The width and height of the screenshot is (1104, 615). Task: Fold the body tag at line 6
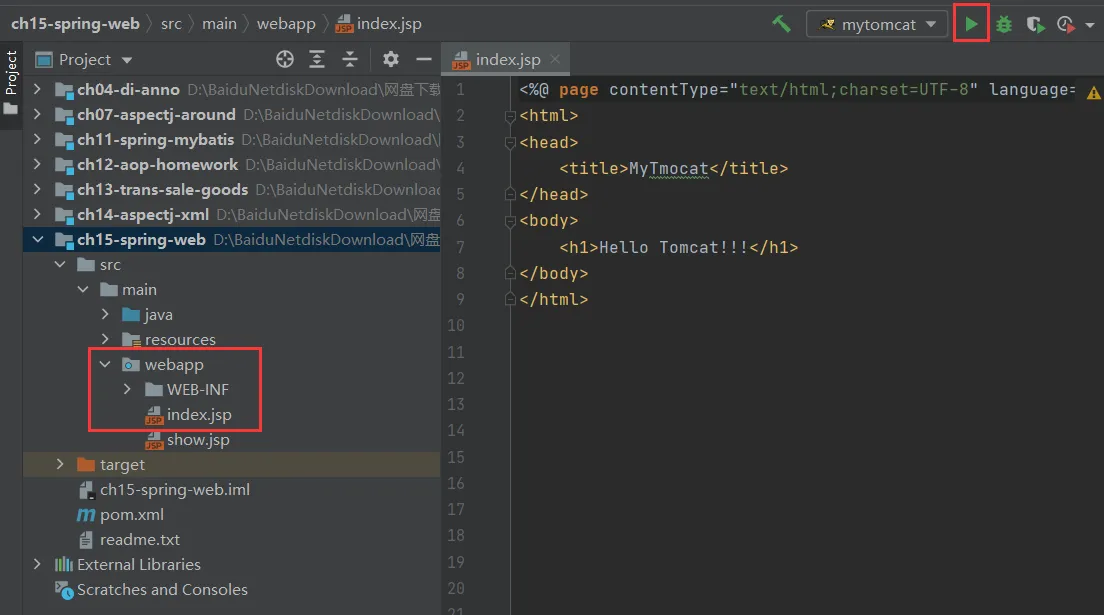[x=510, y=222]
